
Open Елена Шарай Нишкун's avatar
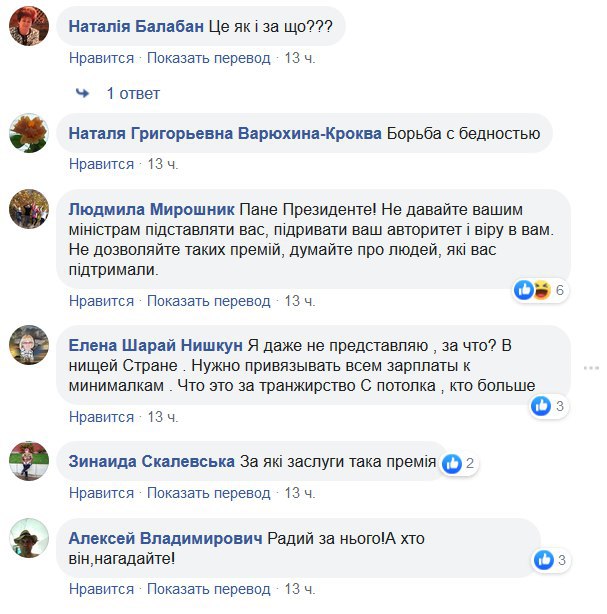[x=29, y=346]
